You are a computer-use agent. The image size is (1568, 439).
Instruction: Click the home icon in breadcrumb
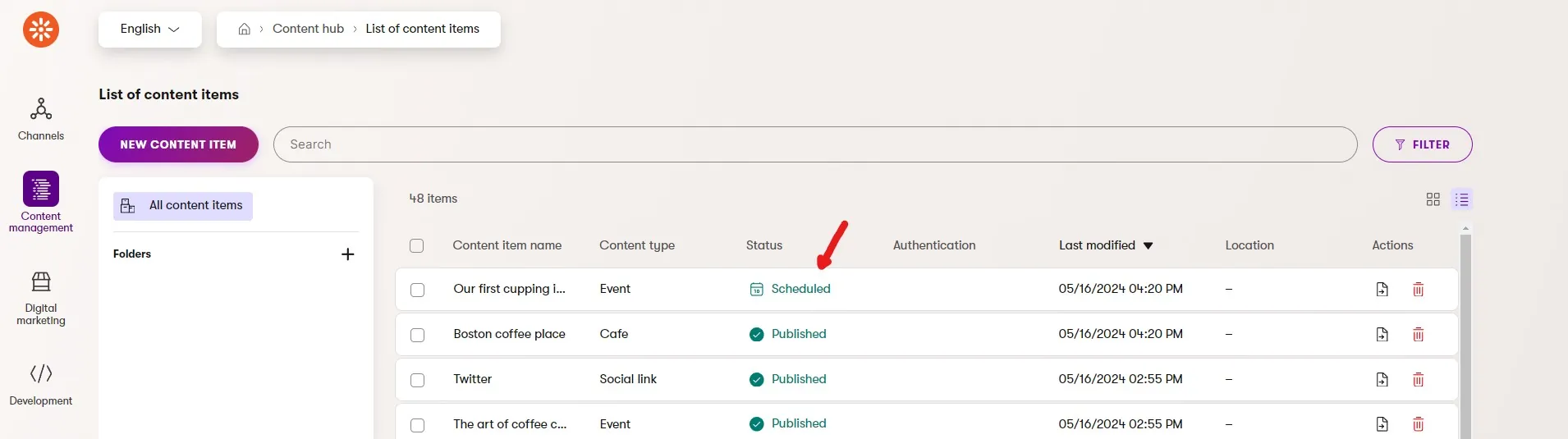(244, 29)
